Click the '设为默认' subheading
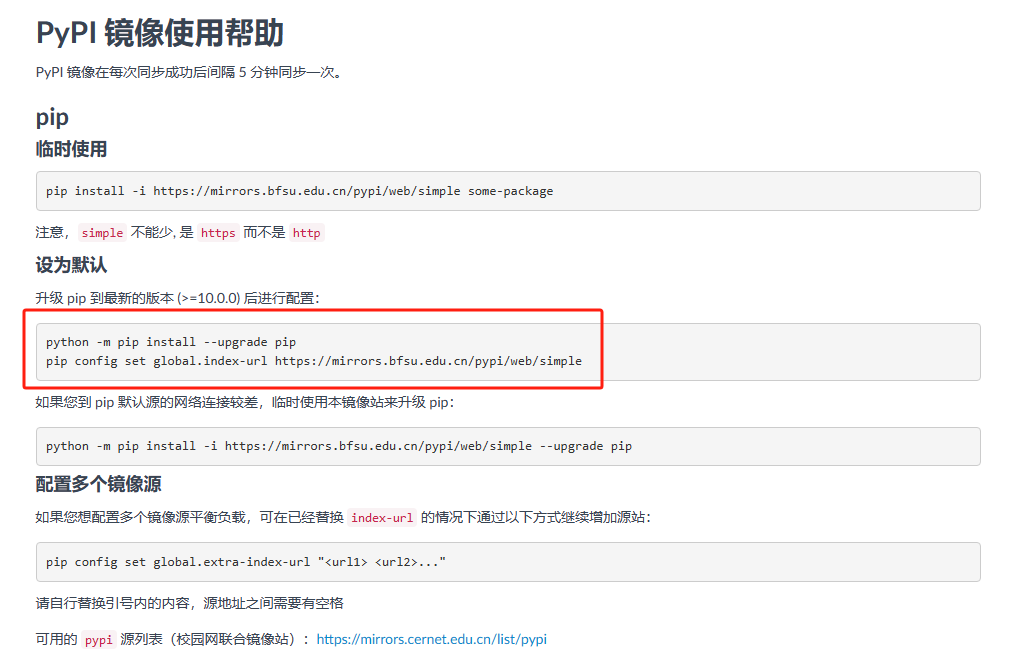The height and width of the screenshot is (667, 1022). point(71,265)
